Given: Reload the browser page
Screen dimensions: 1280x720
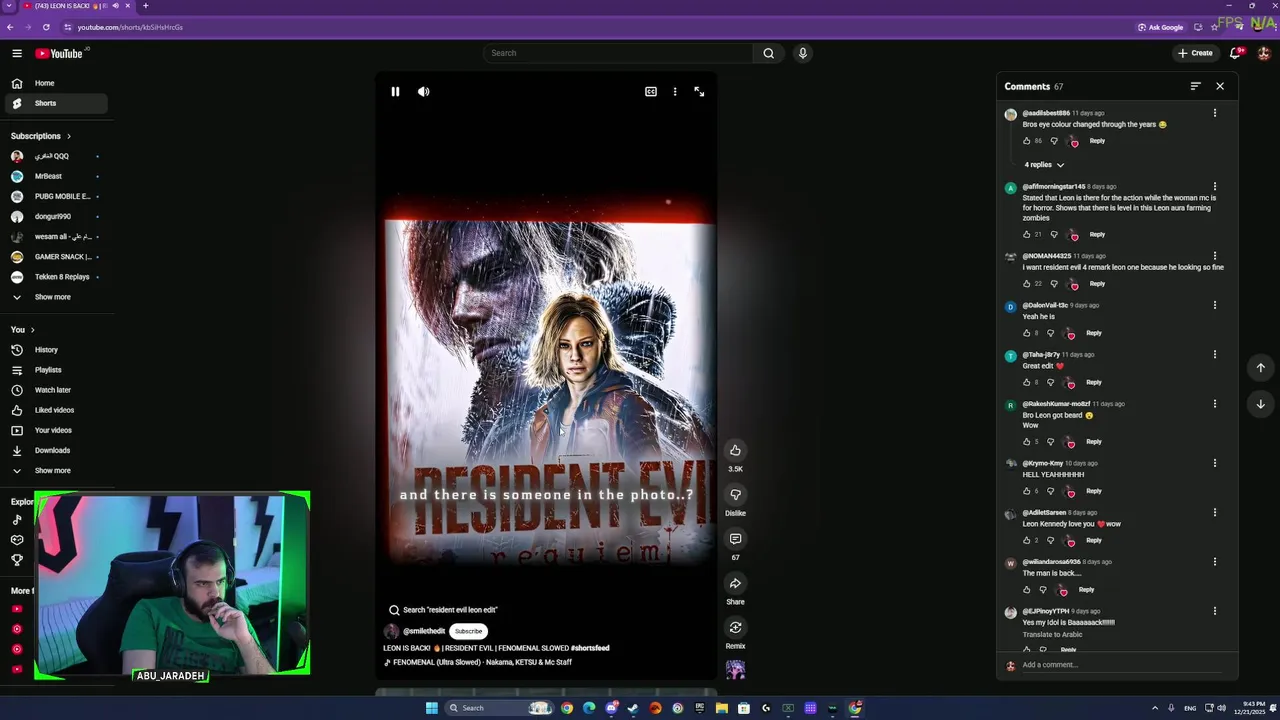Looking at the screenshot, I should coord(46,27).
